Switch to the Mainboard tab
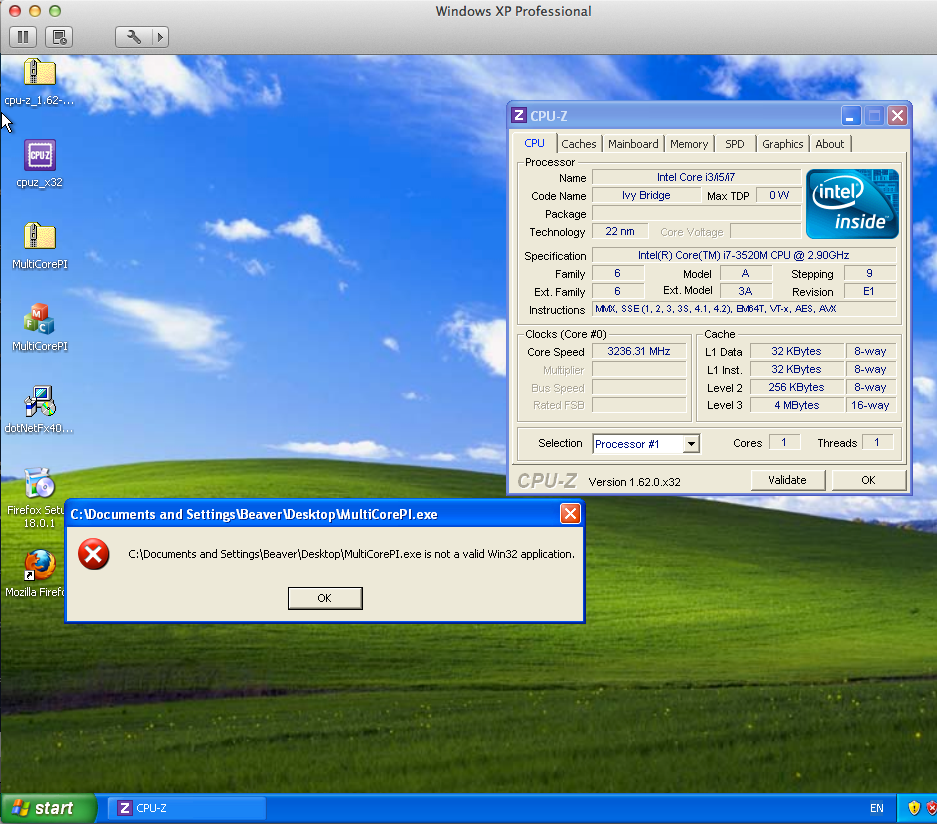Viewport: 937px width, 824px height. point(633,144)
